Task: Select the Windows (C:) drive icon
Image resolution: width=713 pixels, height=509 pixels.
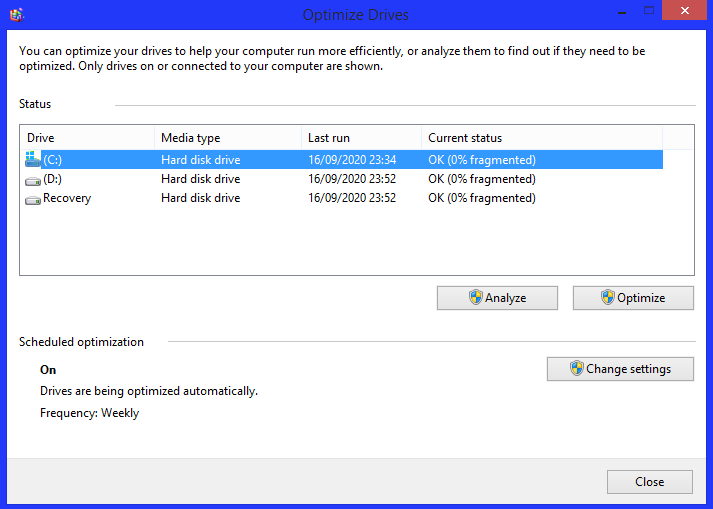Action: pyautogui.click(x=33, y=159)
